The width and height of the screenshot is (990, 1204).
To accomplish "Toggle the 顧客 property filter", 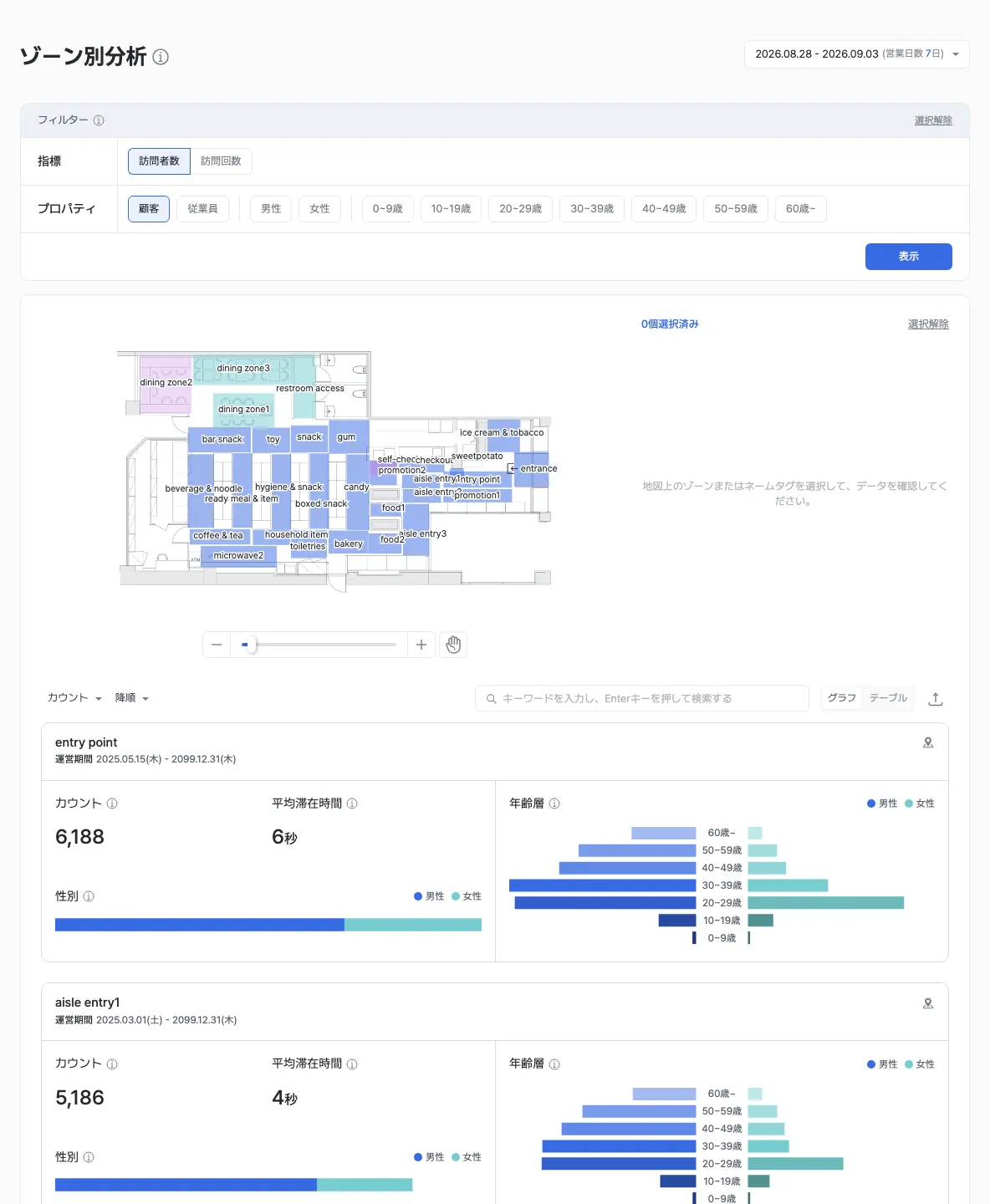I will click(149, 209).
